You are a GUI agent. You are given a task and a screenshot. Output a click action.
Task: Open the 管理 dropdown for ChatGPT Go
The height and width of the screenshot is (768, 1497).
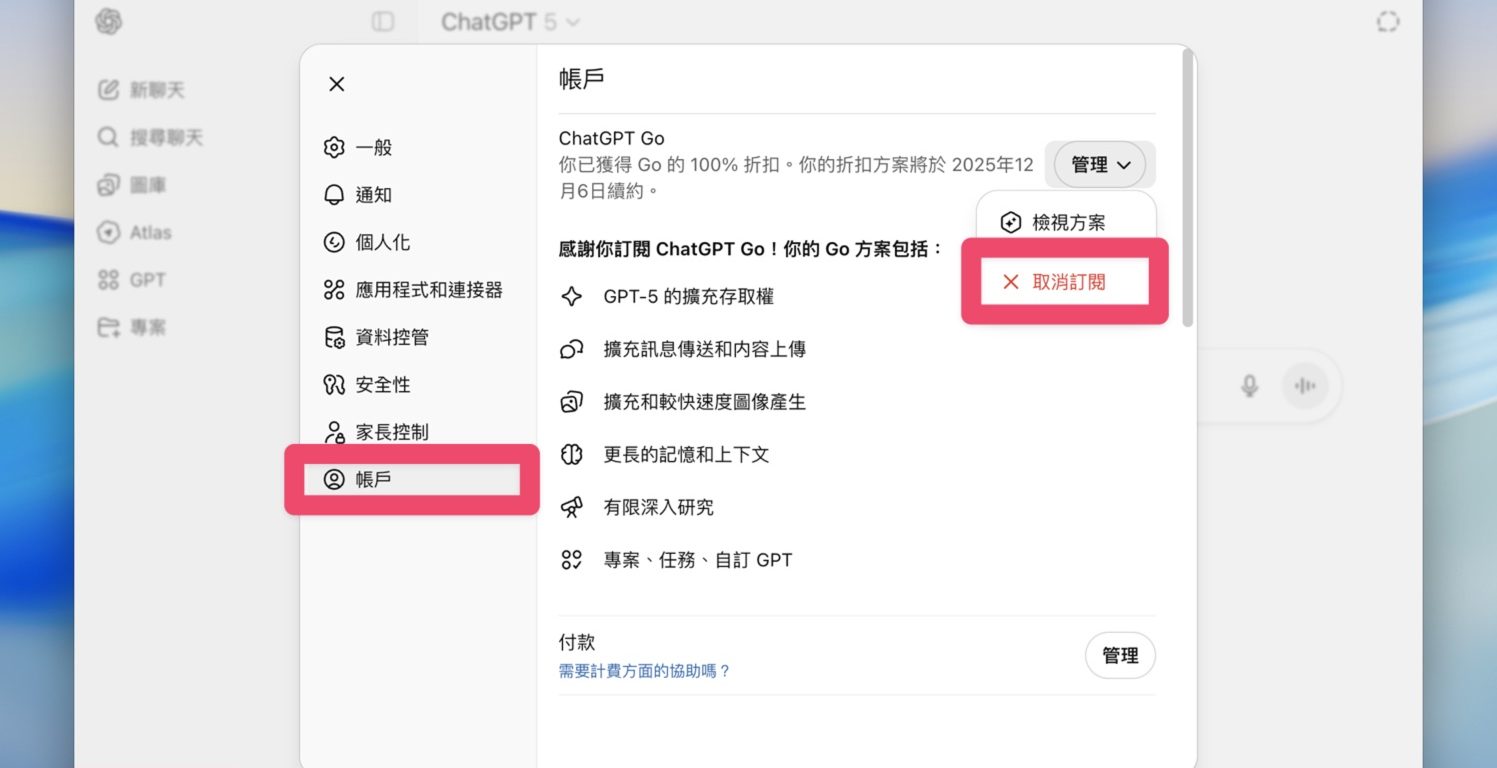pyautogui.click(x=1099, y=165)
